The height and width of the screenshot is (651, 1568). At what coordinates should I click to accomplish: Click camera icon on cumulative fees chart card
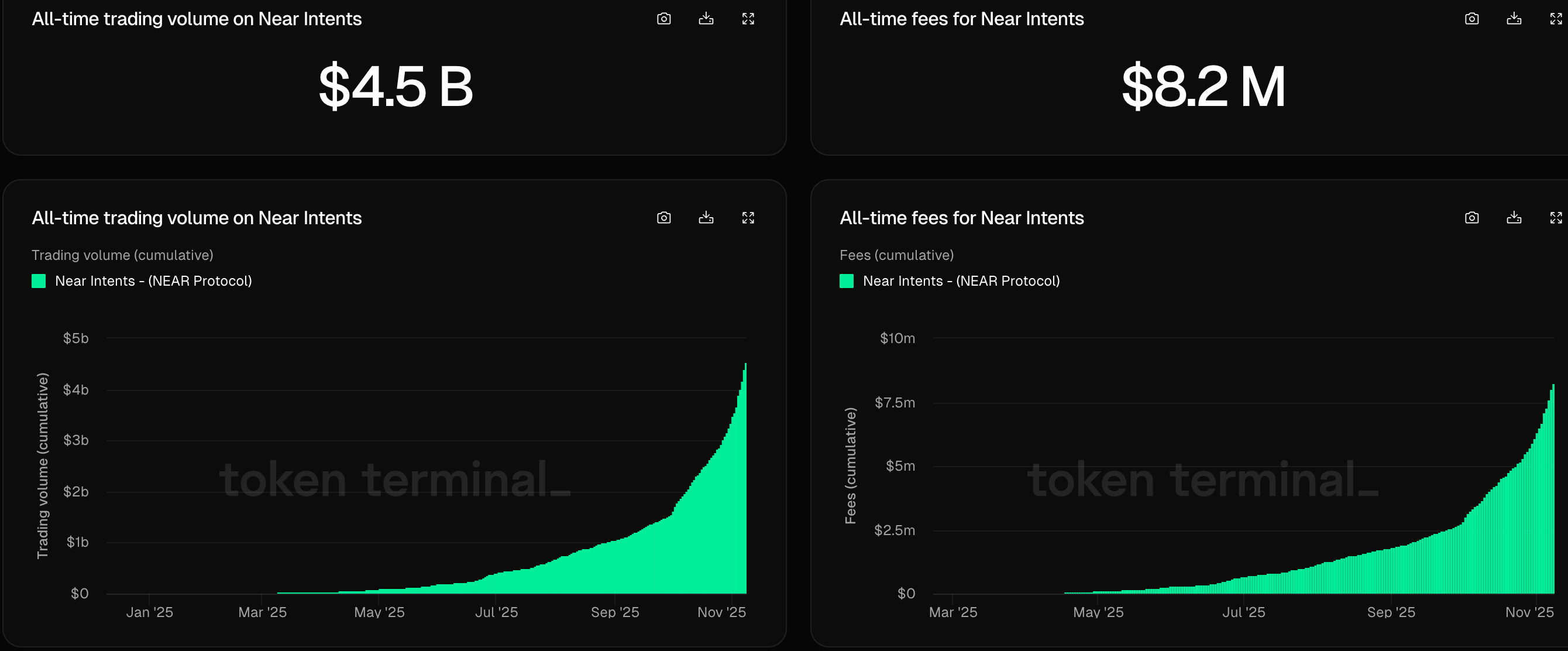[1471, 217]
